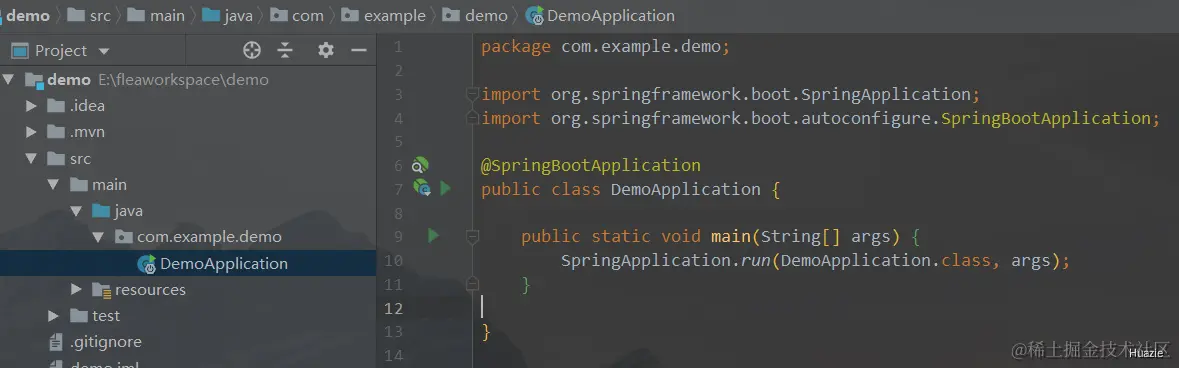Select the test folder row

point(188,316)
